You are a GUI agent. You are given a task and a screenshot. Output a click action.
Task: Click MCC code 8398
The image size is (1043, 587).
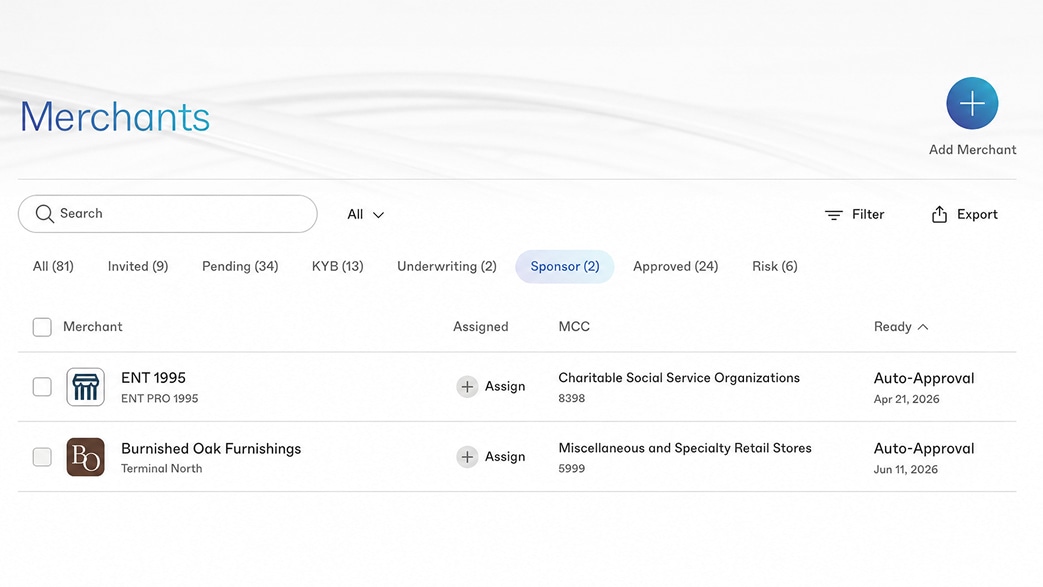coord(571,399)
